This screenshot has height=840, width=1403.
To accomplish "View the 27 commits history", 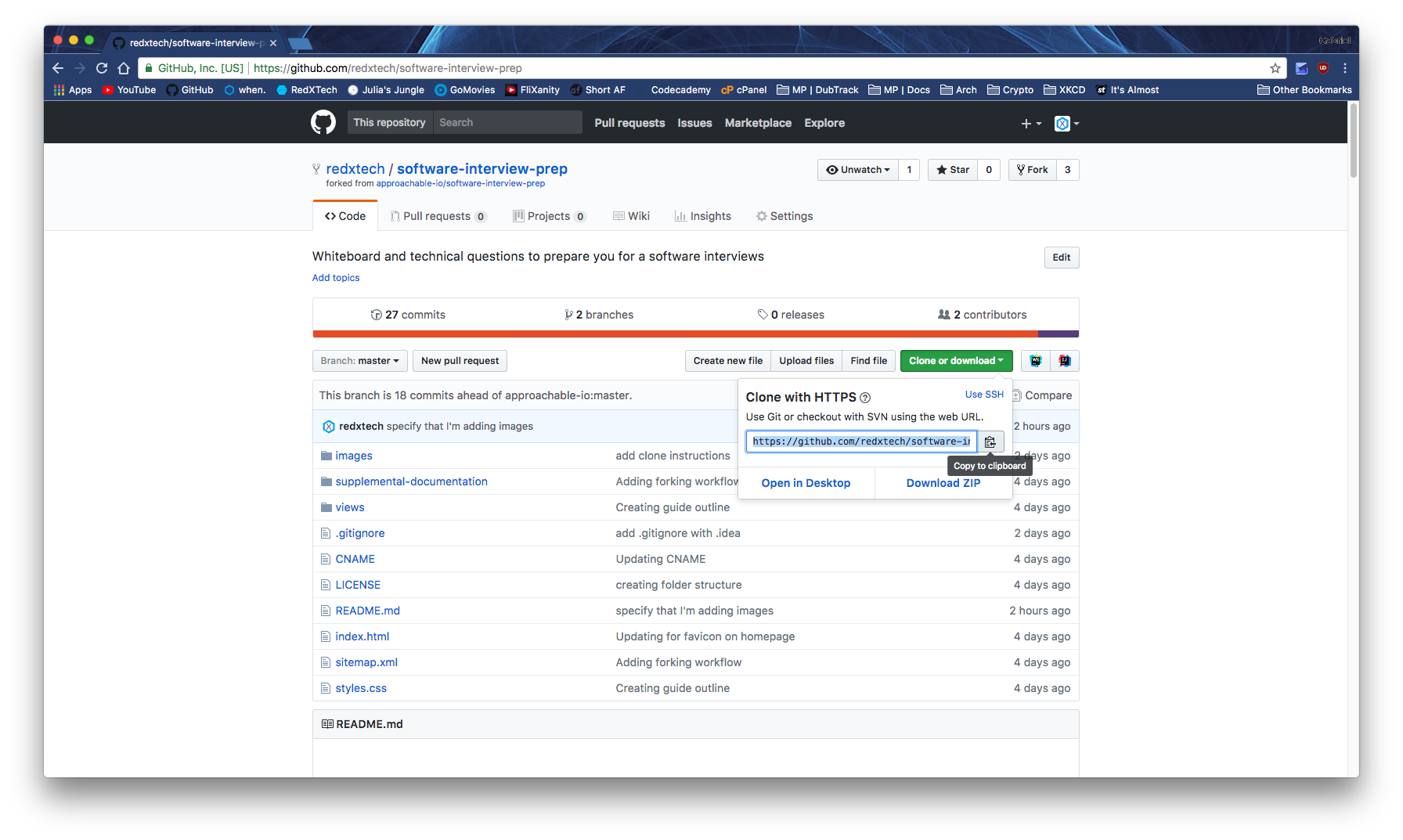I will (x=408, y=315).
